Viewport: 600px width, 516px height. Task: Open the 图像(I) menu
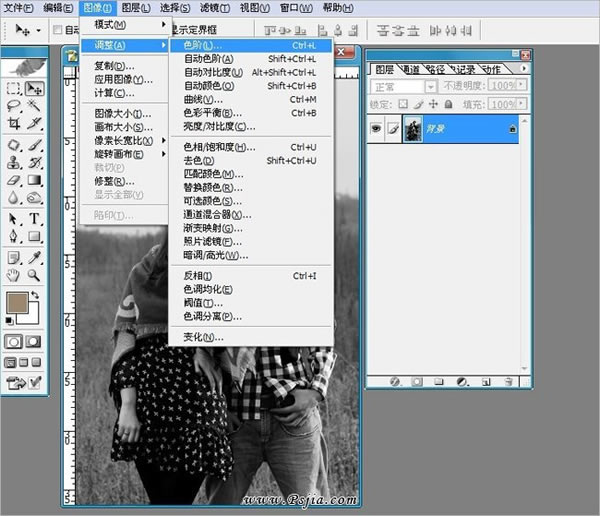tap(98, 8)
